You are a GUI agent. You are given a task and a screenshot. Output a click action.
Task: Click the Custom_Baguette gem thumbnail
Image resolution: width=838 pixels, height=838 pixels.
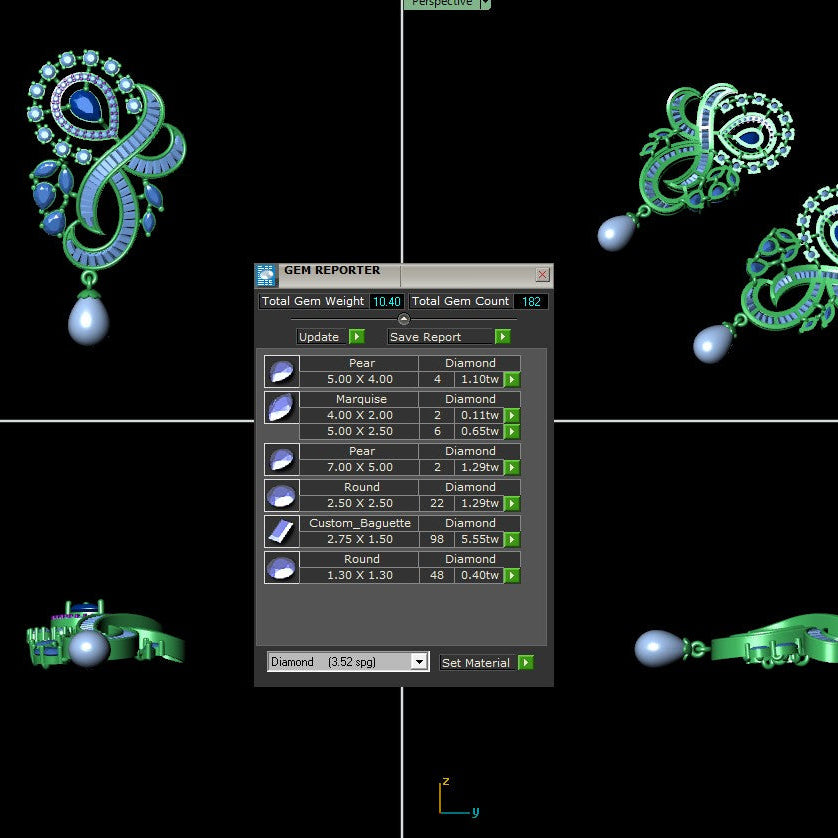coord(281,531)
